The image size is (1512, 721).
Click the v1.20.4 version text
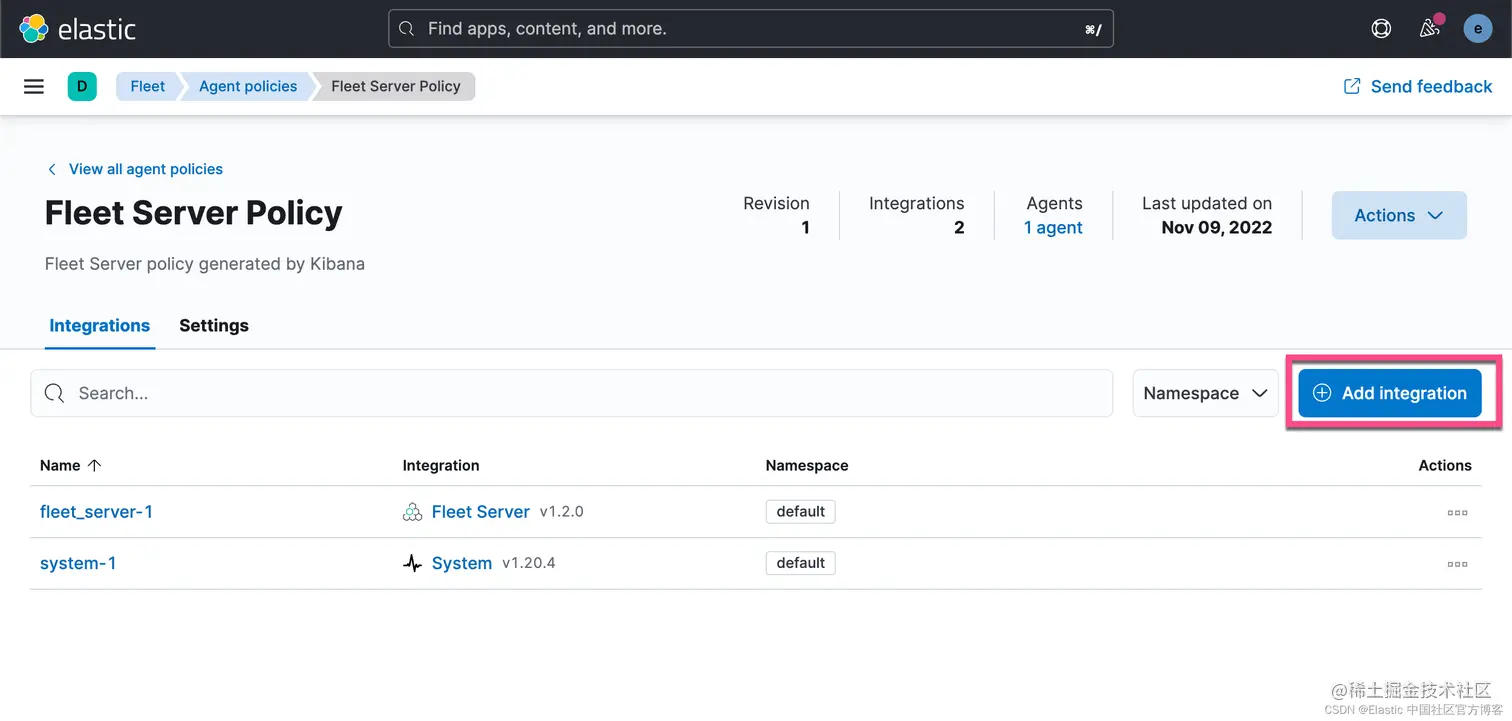[529, 563]
